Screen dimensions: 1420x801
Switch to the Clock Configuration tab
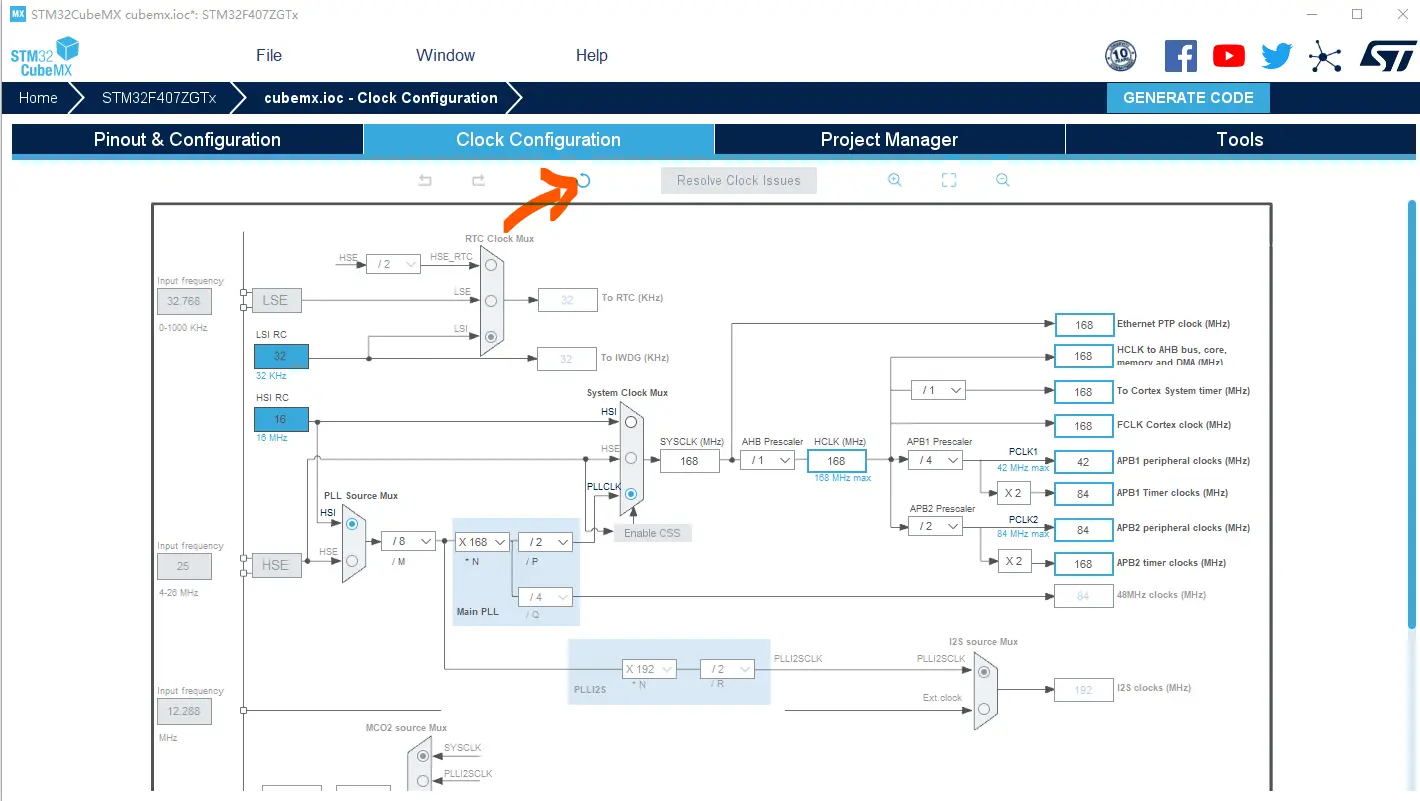pyautogui.click(x=539, y=140)
